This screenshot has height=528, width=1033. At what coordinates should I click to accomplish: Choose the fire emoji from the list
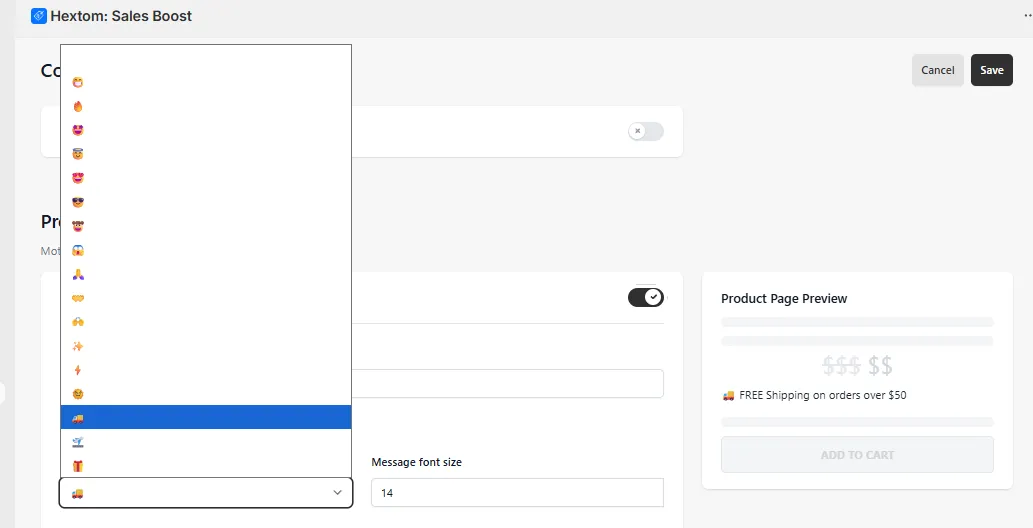click(x=206, y=106)
